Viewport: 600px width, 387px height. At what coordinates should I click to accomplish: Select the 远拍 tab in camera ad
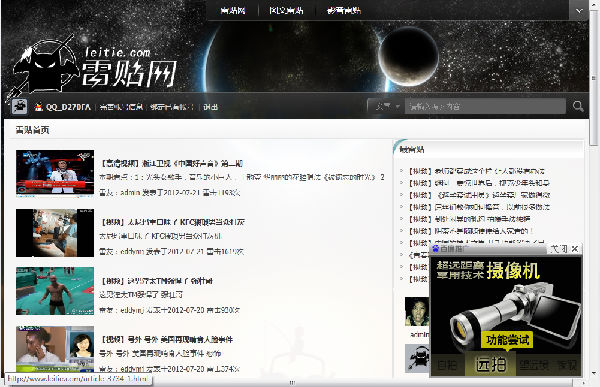491,364
